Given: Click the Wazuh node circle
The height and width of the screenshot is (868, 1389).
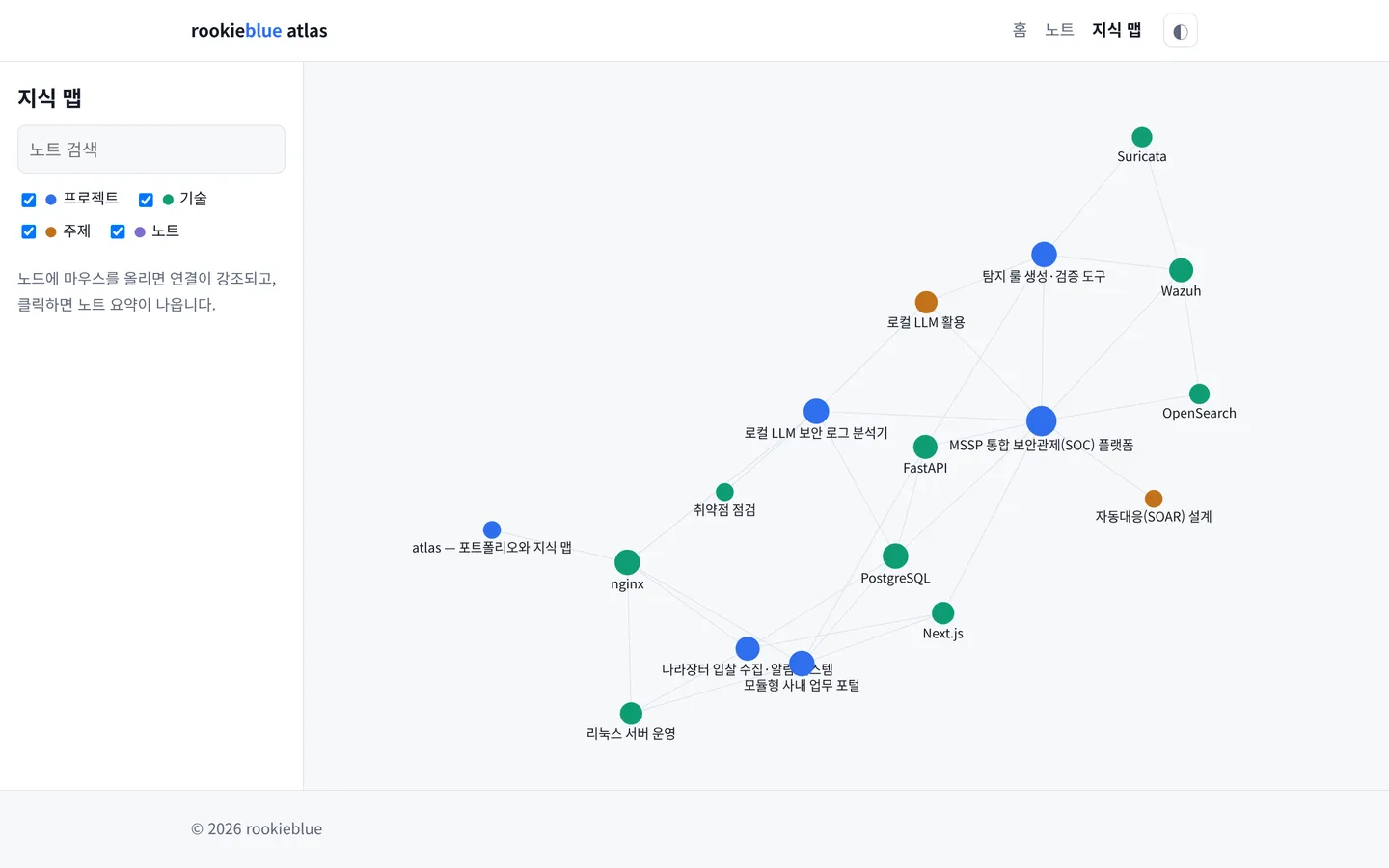Looking at the screenshot, I should click(x=1181, y=270).
